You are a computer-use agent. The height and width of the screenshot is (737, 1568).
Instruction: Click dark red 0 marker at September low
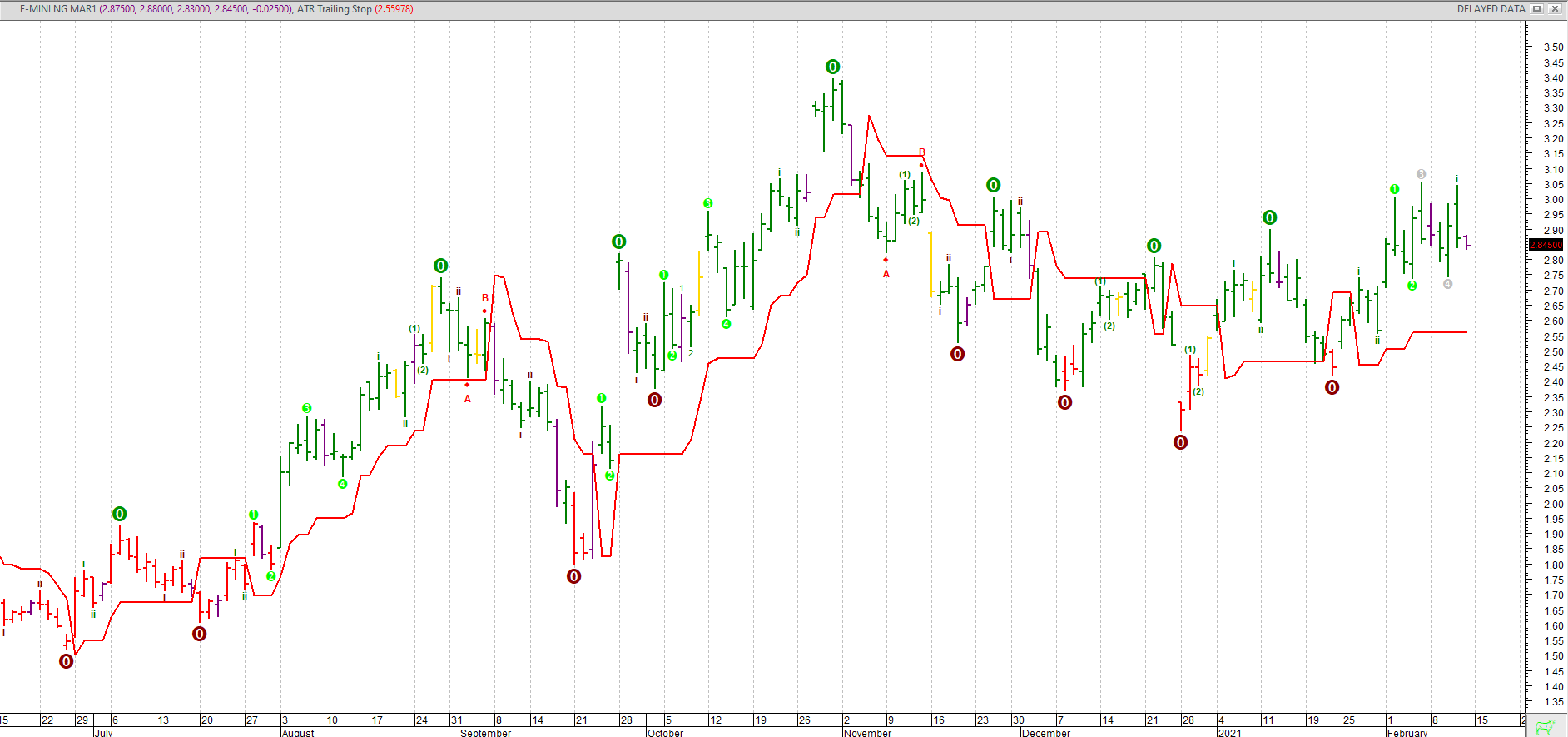point(573,576)
